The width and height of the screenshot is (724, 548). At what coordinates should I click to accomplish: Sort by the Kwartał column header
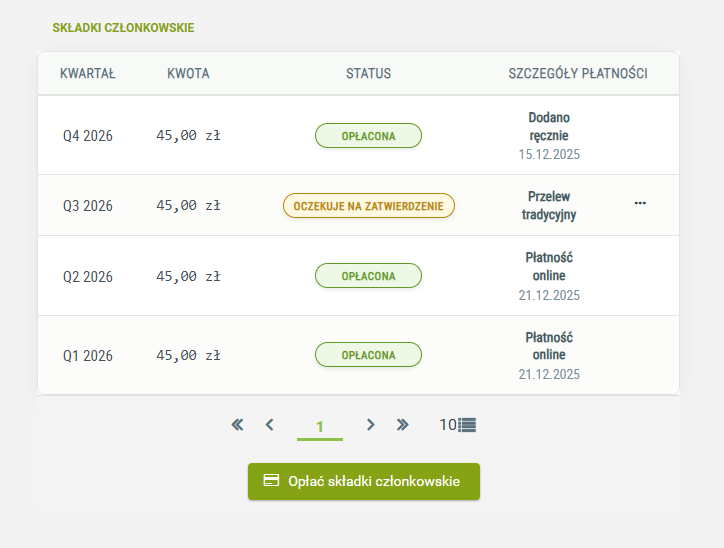(x=88, y=73)
